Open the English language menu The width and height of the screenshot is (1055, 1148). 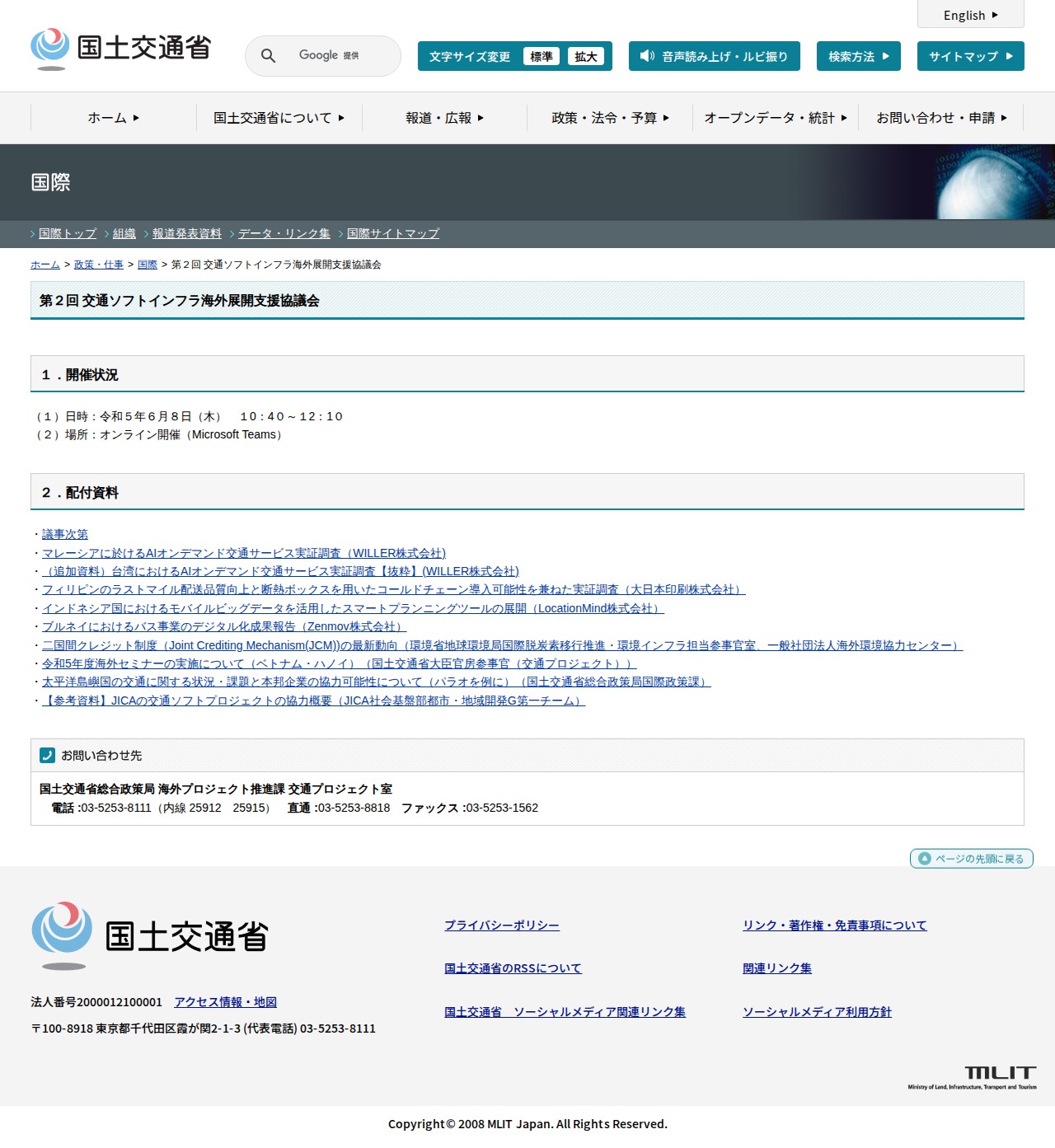[971, 15]
